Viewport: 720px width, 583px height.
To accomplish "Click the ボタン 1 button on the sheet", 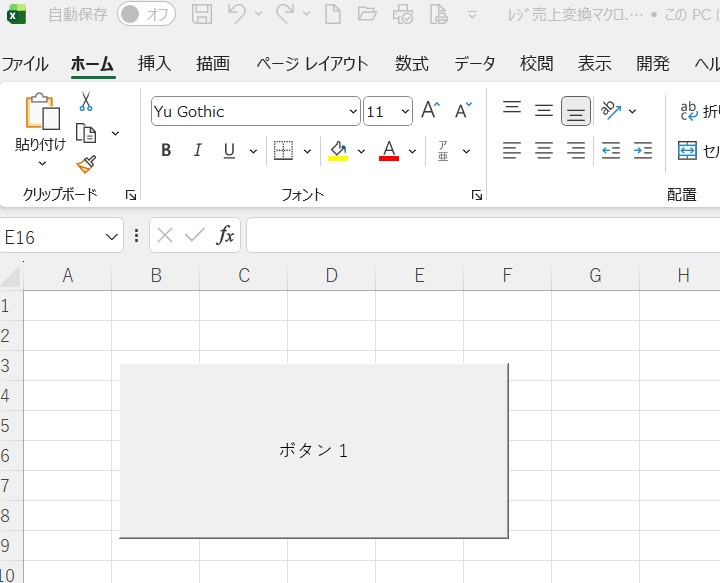I will [x=313, y=450].
